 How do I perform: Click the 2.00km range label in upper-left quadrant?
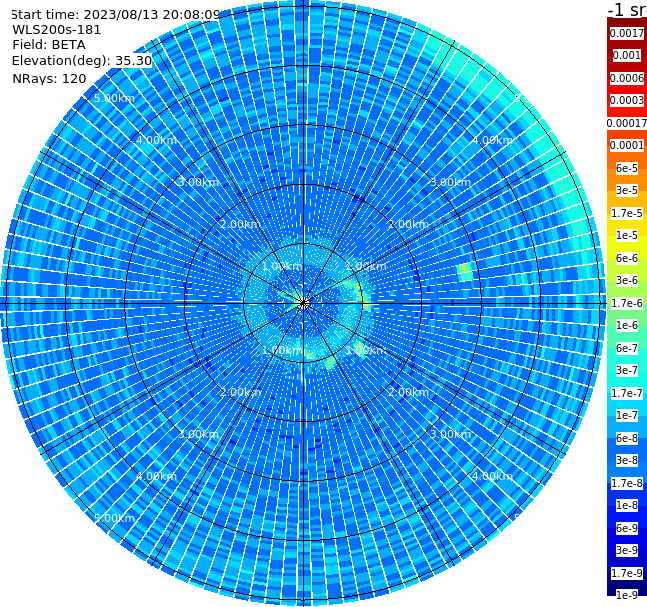click(240, 224)
